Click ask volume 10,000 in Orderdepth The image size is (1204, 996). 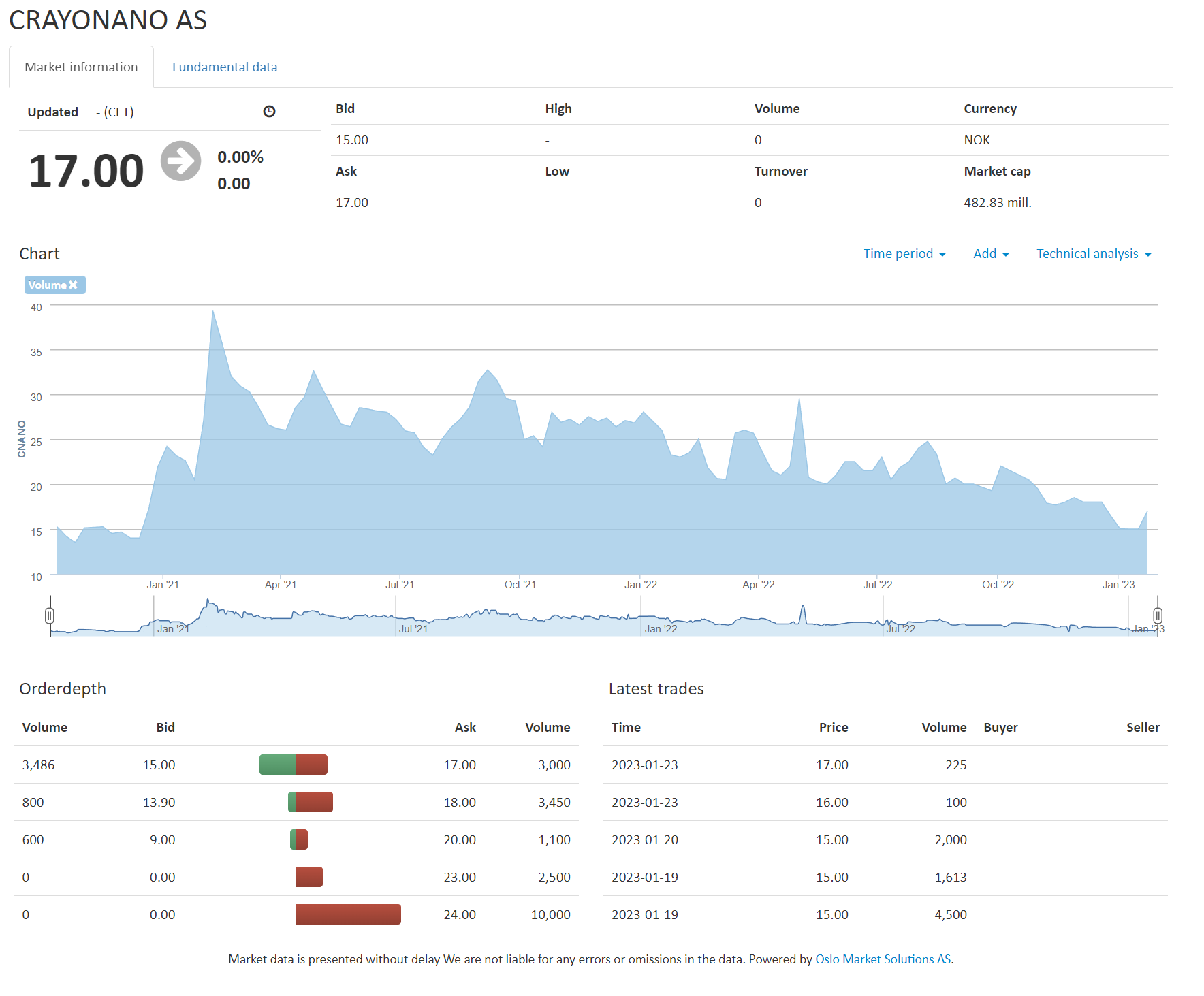550,914
